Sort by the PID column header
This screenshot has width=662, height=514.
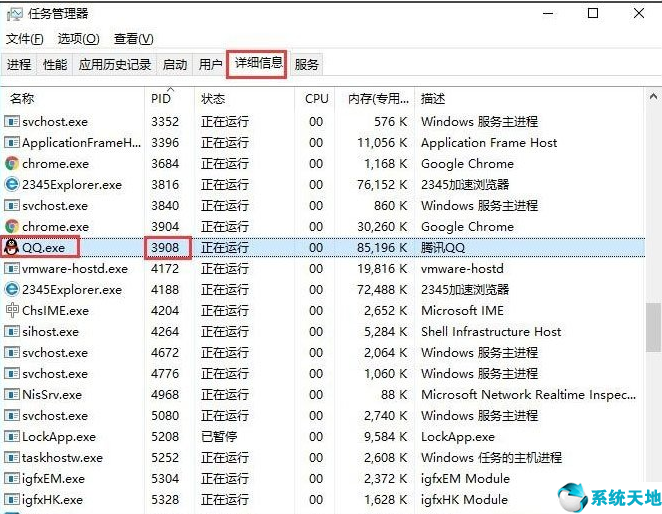coord(169,99)
